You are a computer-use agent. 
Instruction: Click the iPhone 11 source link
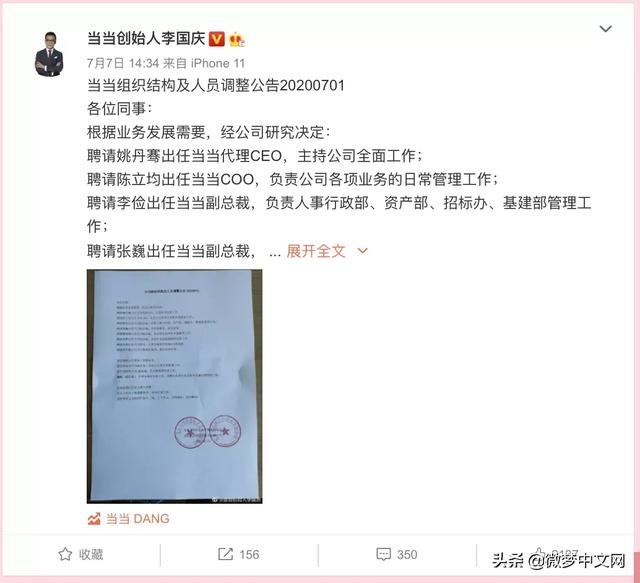point(218,63)
